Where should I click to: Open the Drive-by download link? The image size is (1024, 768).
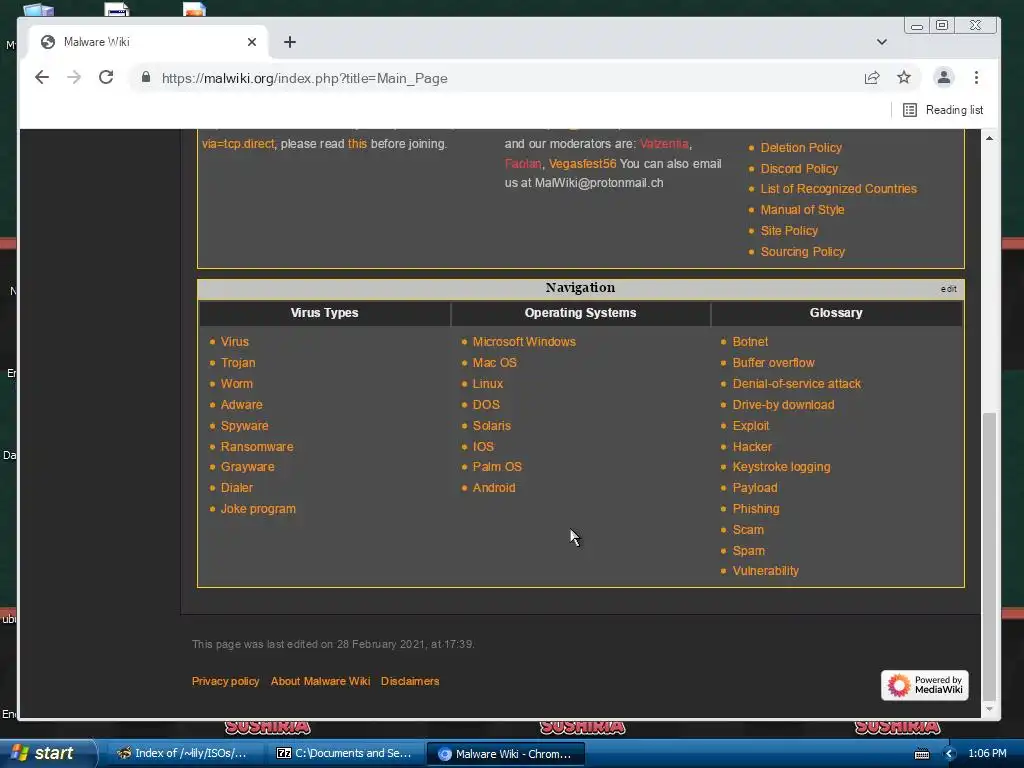point(783,404)
